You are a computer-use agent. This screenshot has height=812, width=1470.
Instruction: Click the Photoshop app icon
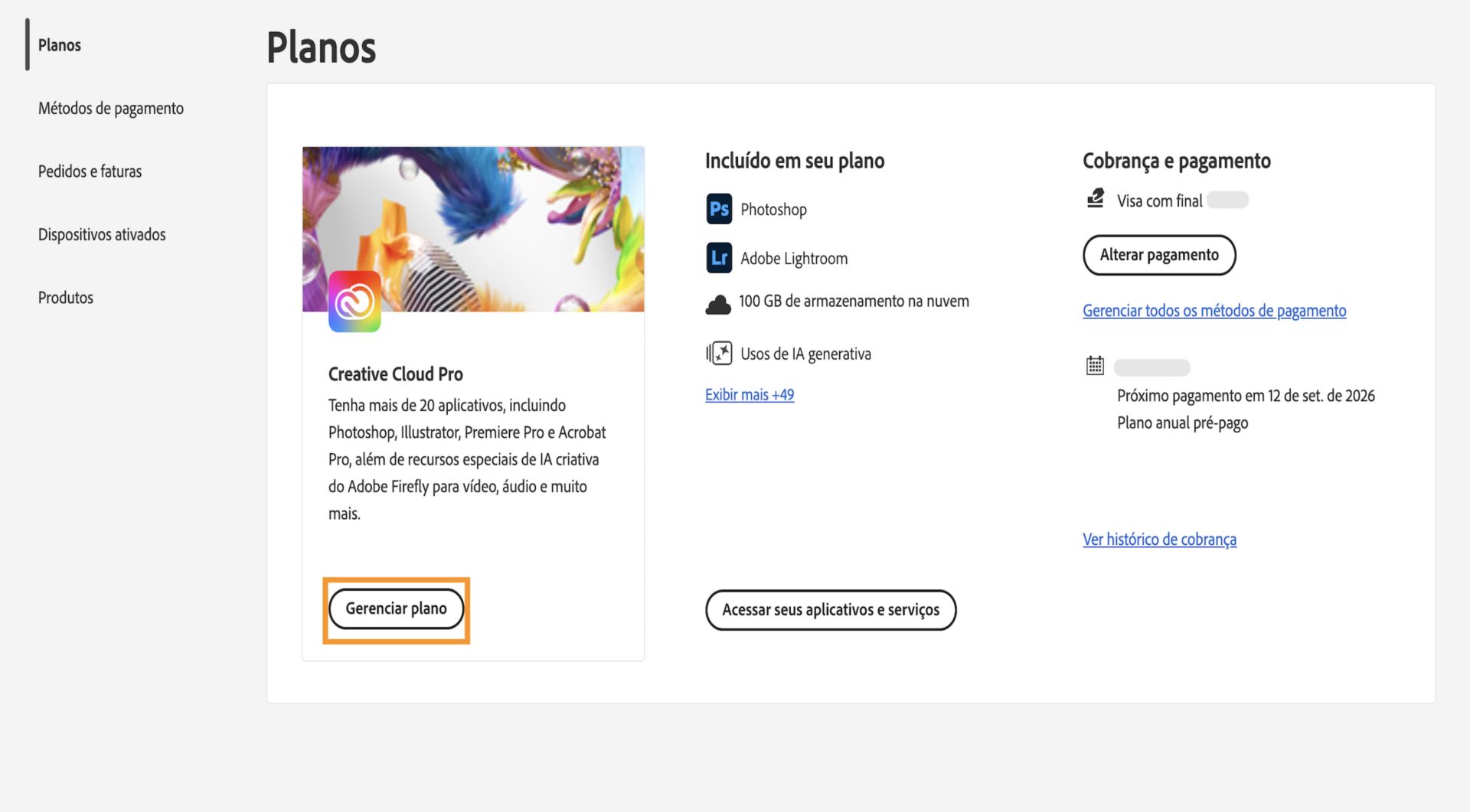pos(719,209)
